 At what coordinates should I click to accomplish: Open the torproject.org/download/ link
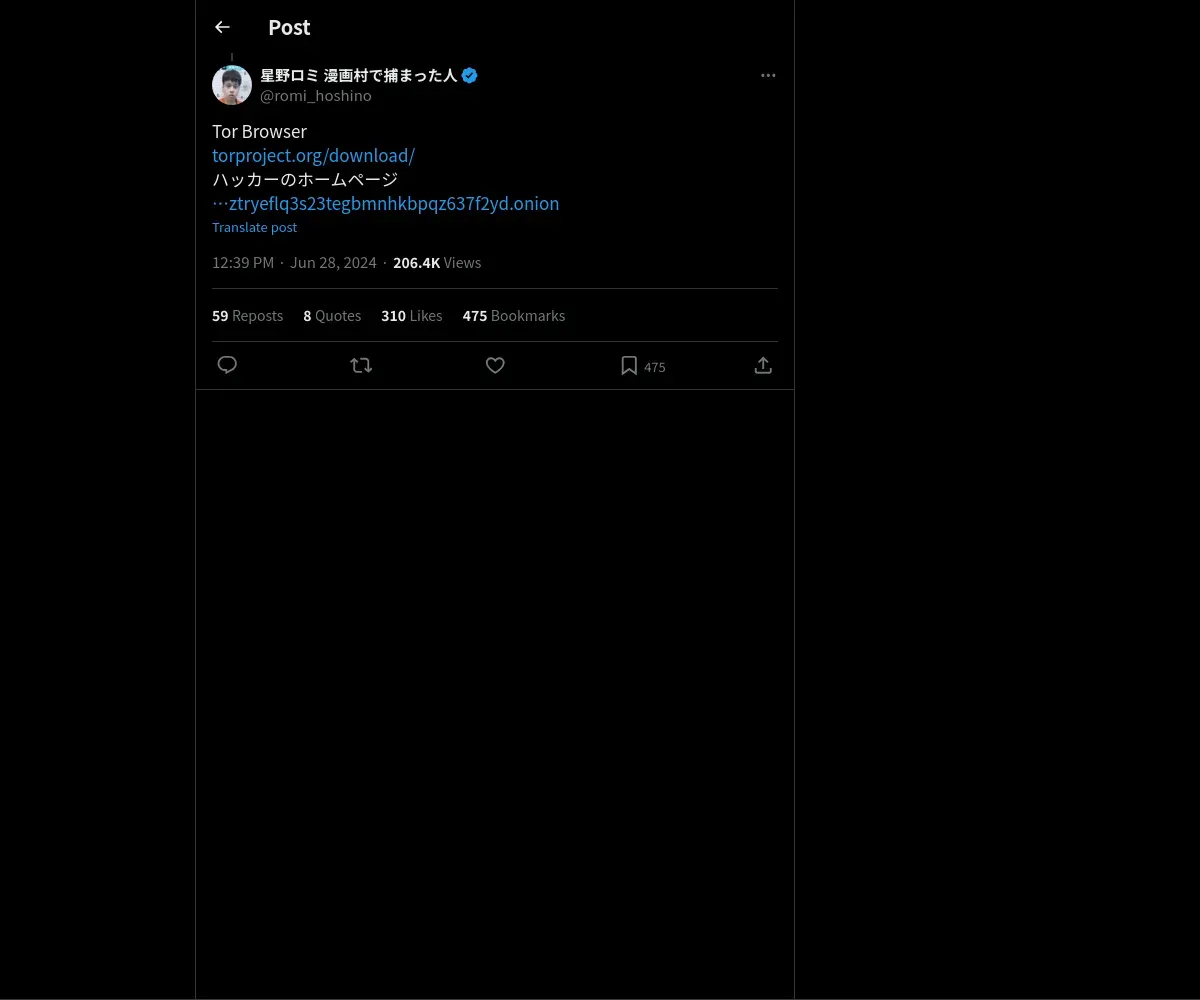coord(313,155)
